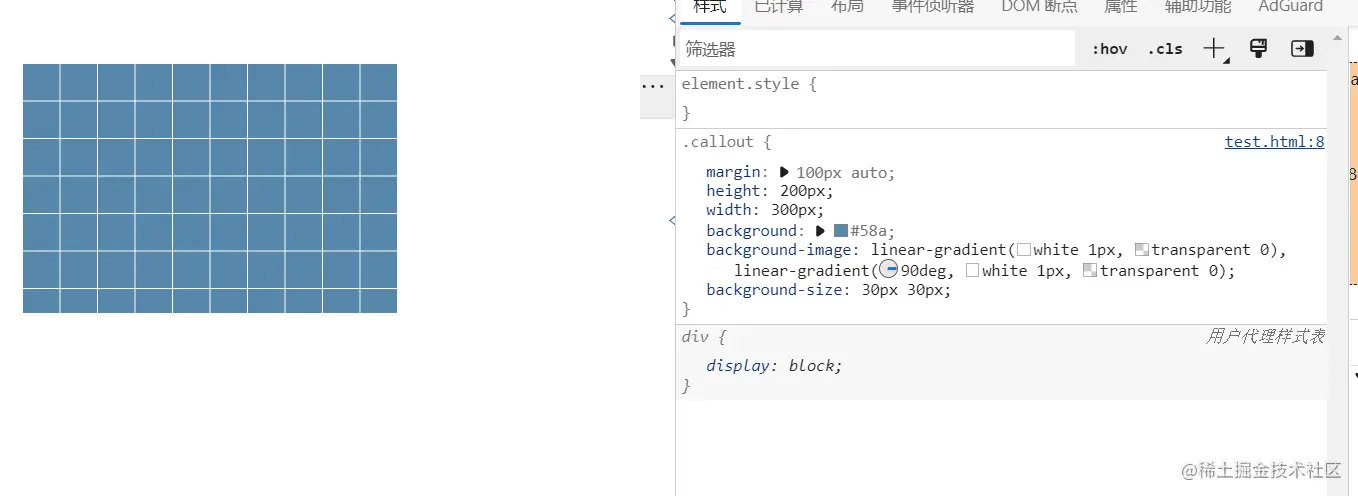Viewport: 1358px width, 496px height.
Task: Open the test.html:8 source link
Action: pyautogui.click(x=1274, y=142)
